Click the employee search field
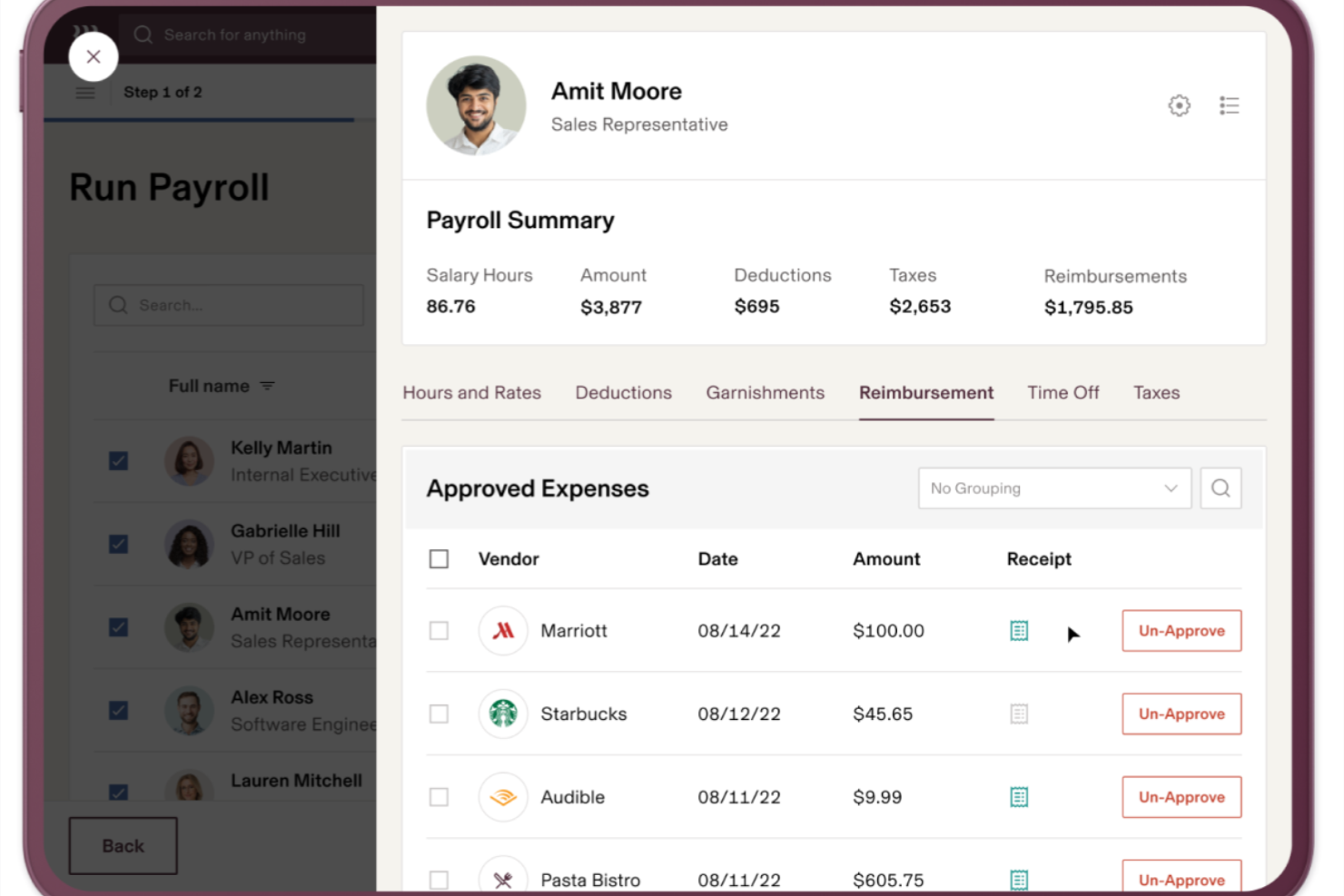 [227, 305]
